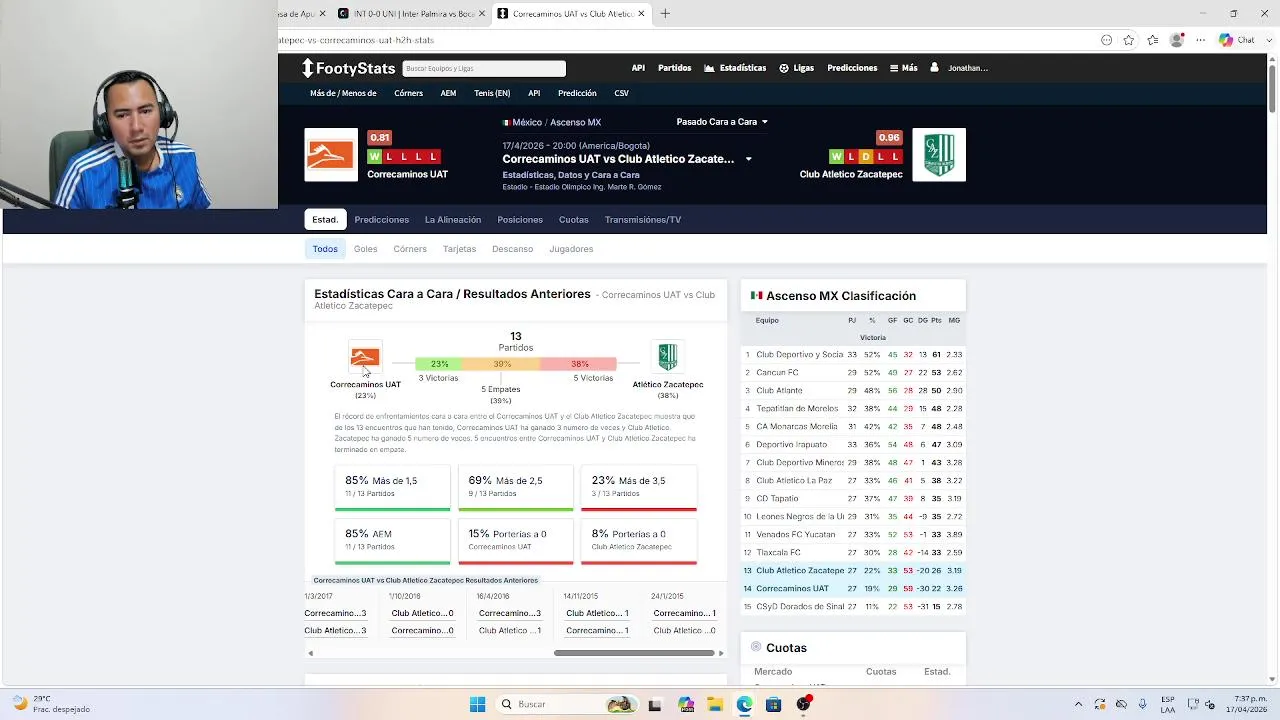Open Microsoft Store from the taskbar

(x=773, y=704)
